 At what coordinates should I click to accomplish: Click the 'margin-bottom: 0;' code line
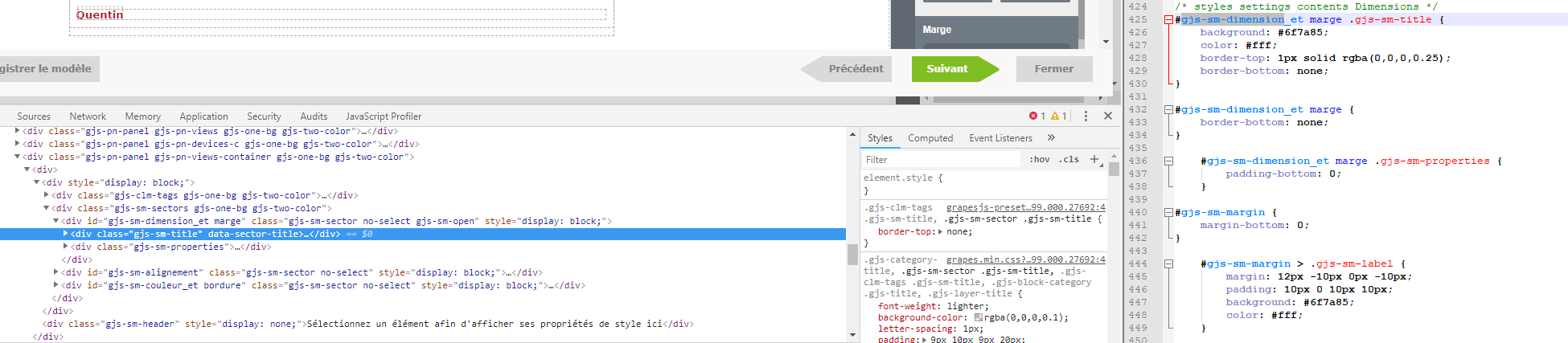1254,225
